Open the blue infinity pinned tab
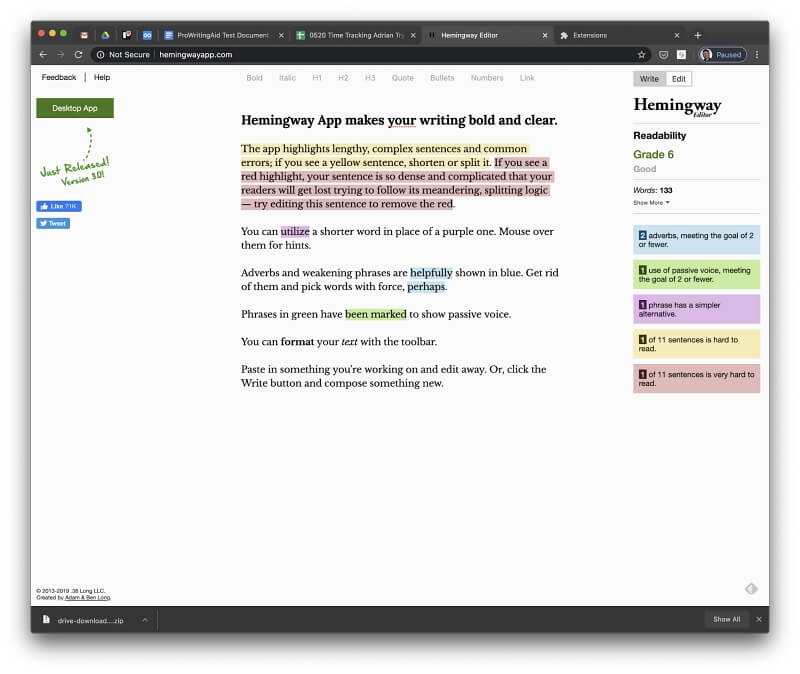800x674 pixels. (147, 35)
